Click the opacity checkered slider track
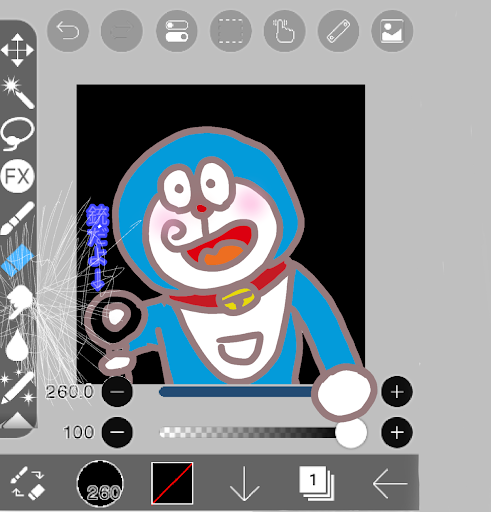This screenshot has height=512, width=491. (248, 432)
